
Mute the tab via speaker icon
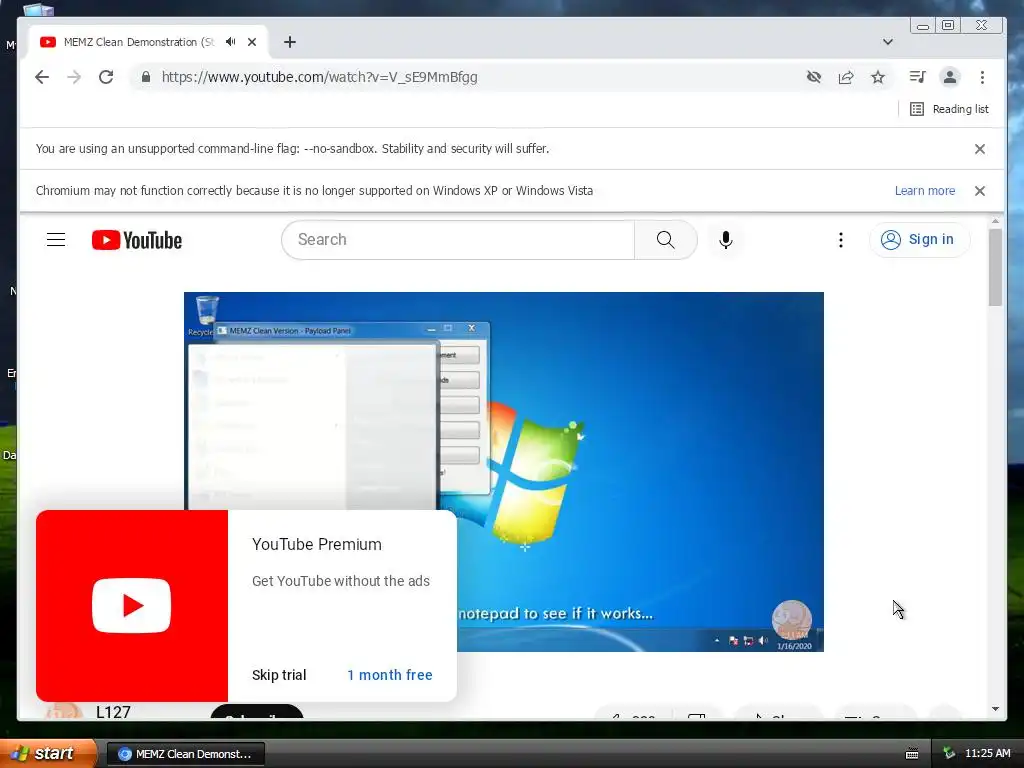(231, 42)
